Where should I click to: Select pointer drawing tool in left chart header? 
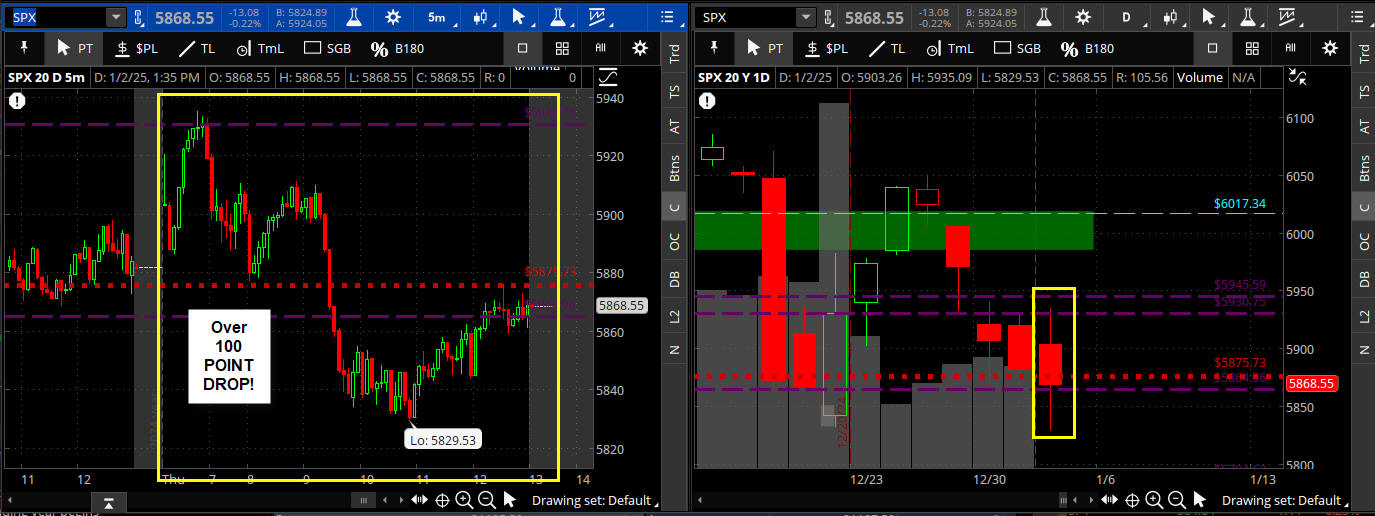click(x=519, y=17)
